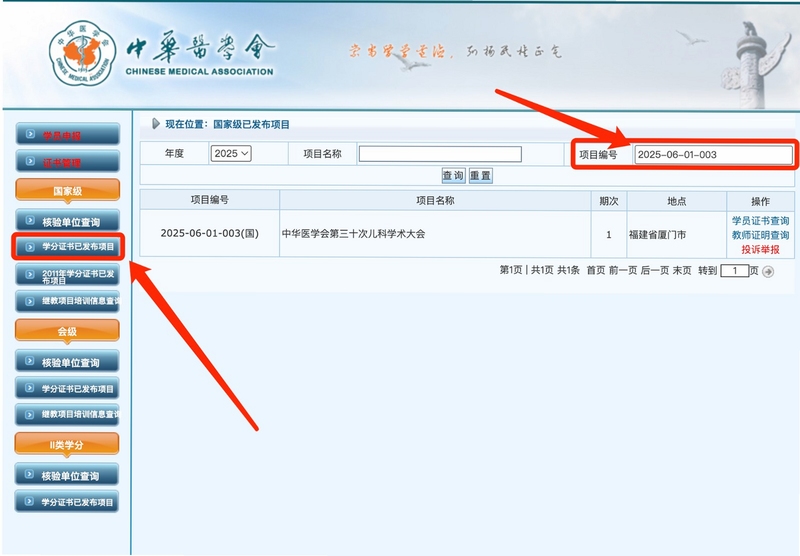Go to 前一页 previous page link

623,270
